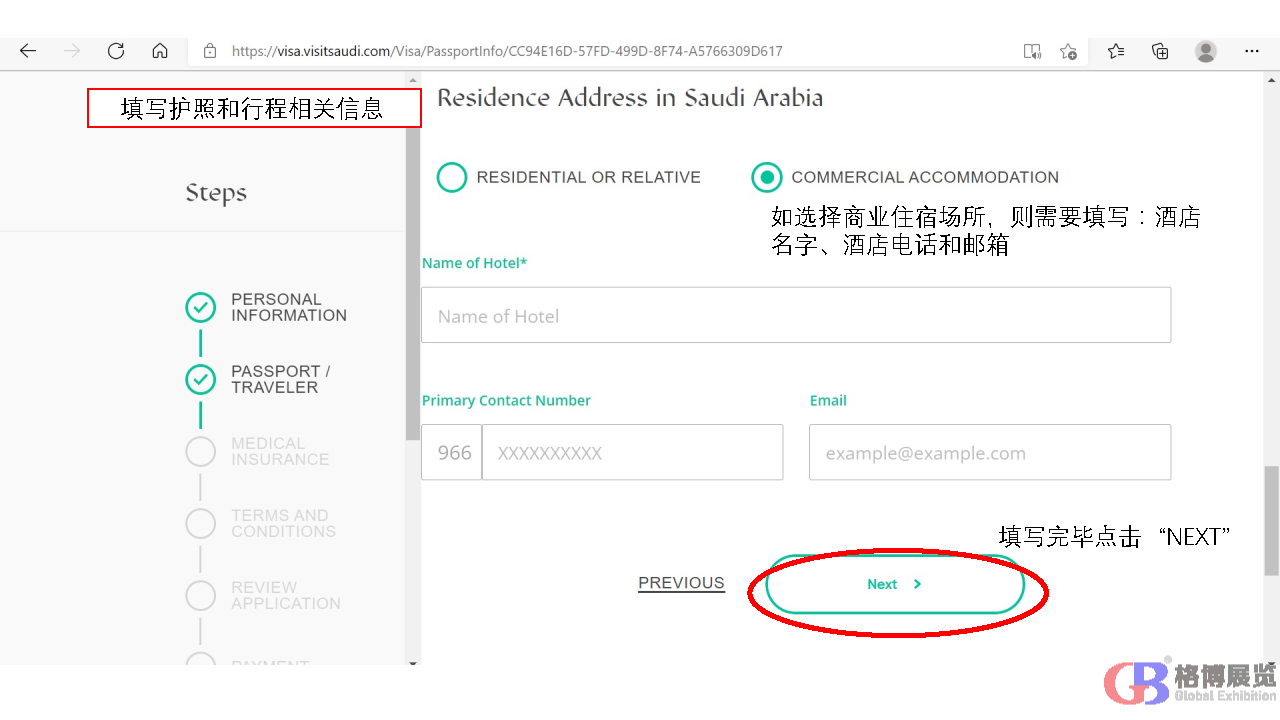Click the browser back arrow
Screen dimensions: 1280x720
(x=28, y=51)
